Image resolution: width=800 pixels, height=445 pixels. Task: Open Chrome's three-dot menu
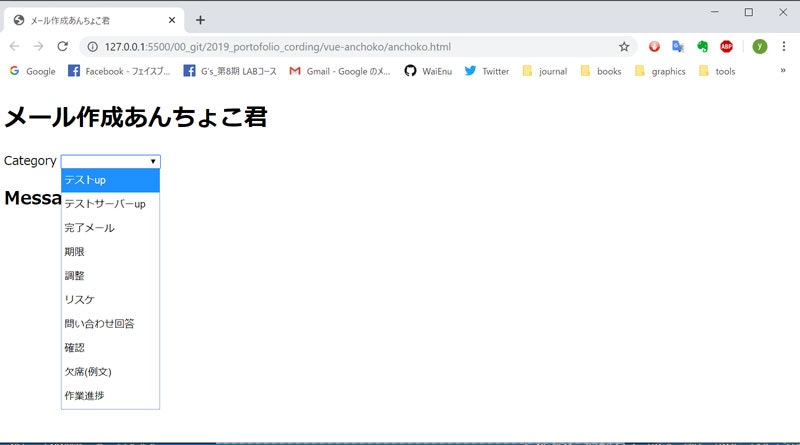784,46
